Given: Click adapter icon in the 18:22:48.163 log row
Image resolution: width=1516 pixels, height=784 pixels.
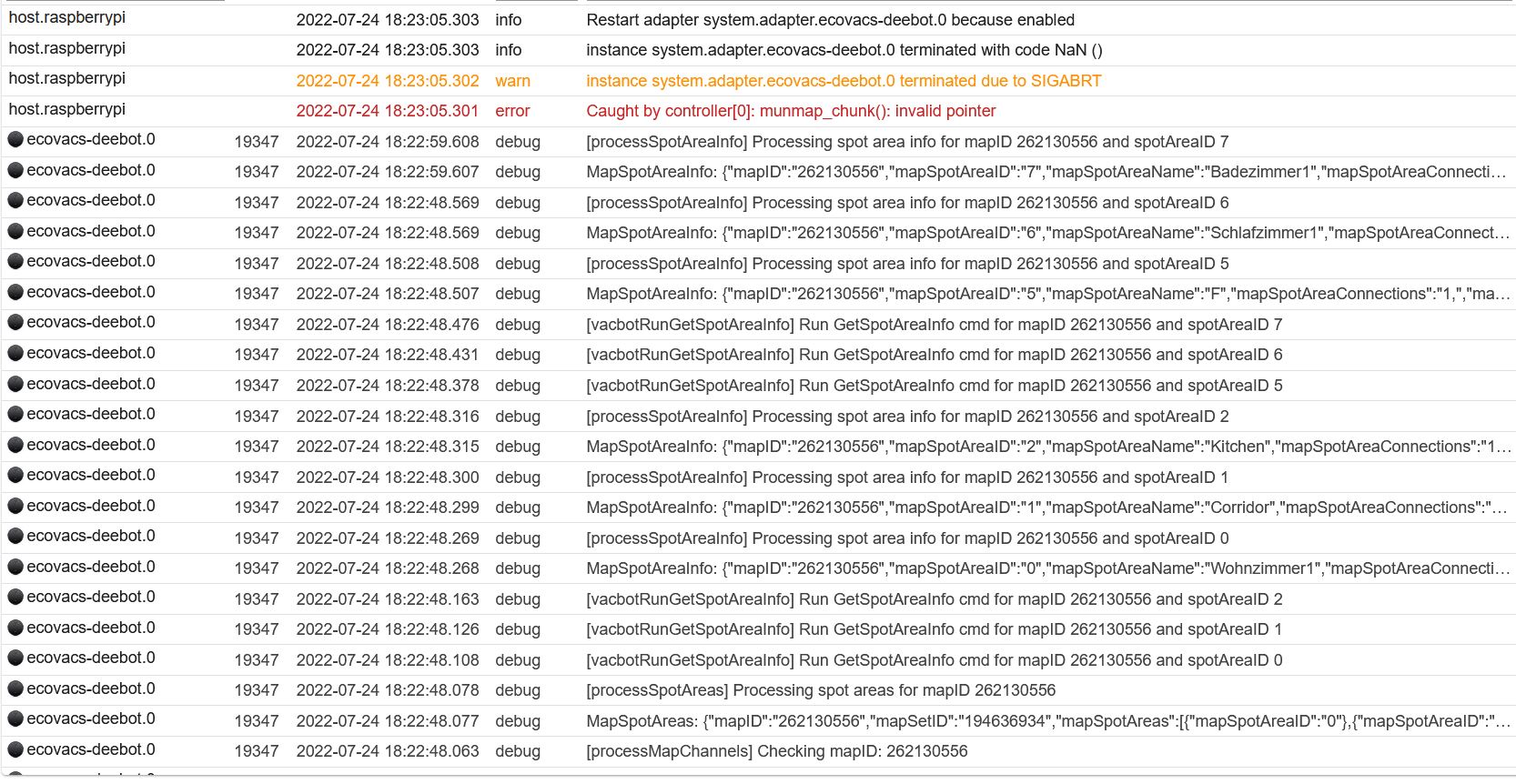Looking at the screenshot, I should (x=15, y=597).
